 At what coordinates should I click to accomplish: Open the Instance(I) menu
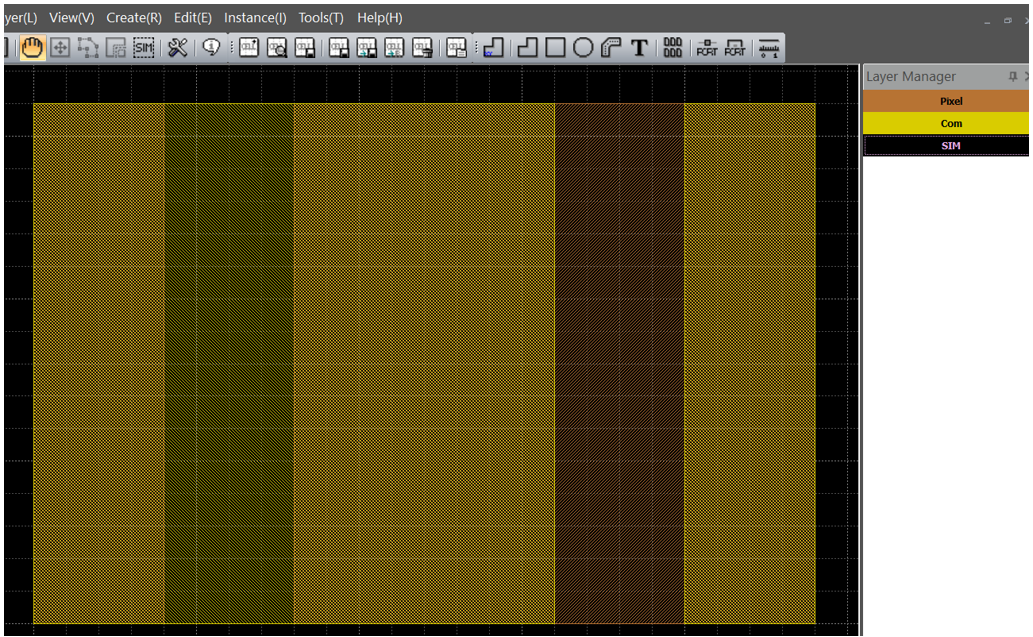[x=255, y=18]
